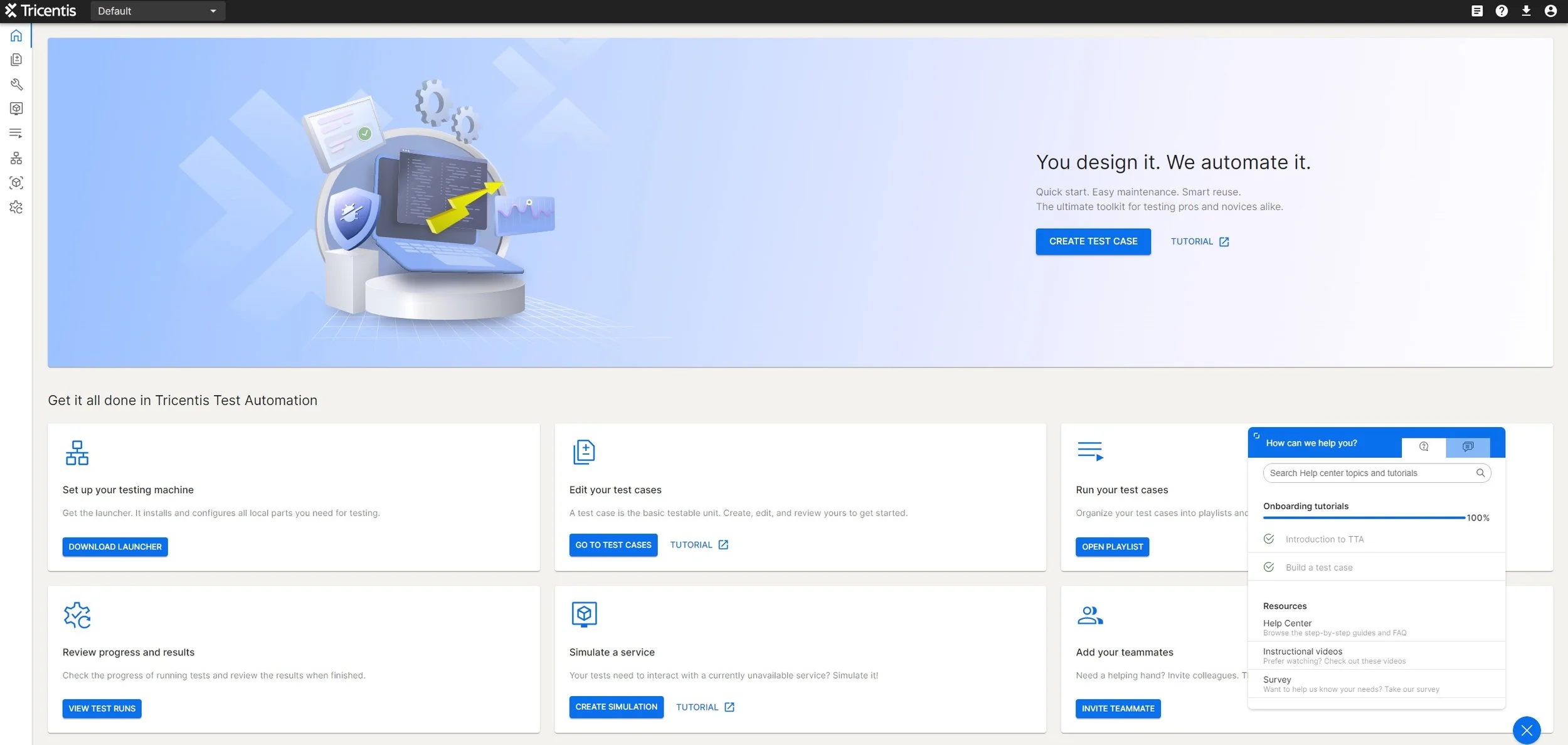Open the Simulations sidebar icon

[x=16, y=108]
